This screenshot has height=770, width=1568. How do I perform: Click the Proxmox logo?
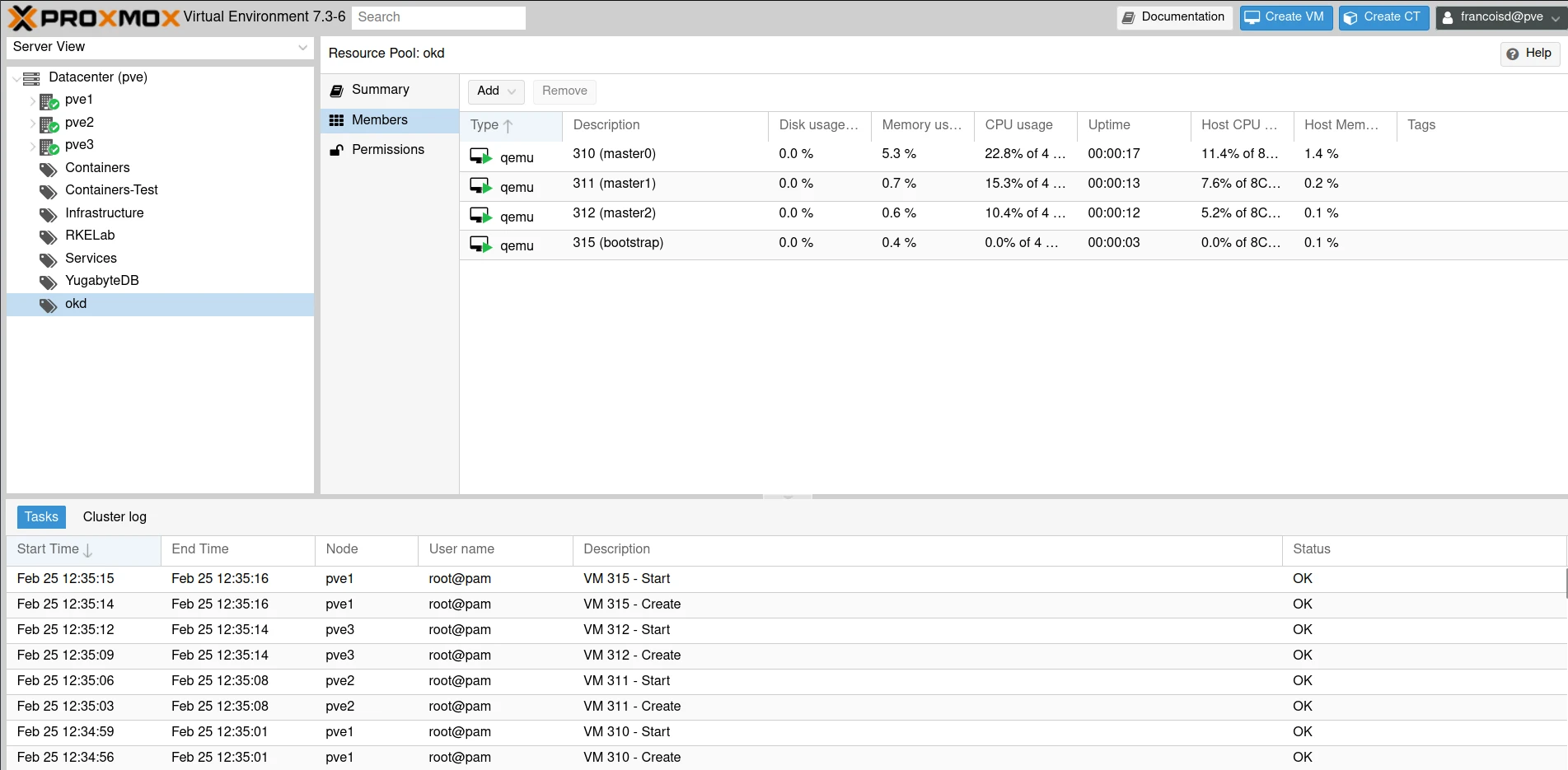pyautogui.click(x=93, y=17)
